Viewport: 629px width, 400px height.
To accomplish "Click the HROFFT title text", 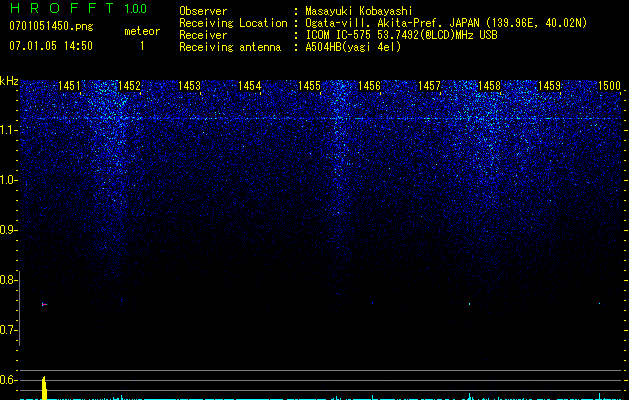I will coord(62,8).
